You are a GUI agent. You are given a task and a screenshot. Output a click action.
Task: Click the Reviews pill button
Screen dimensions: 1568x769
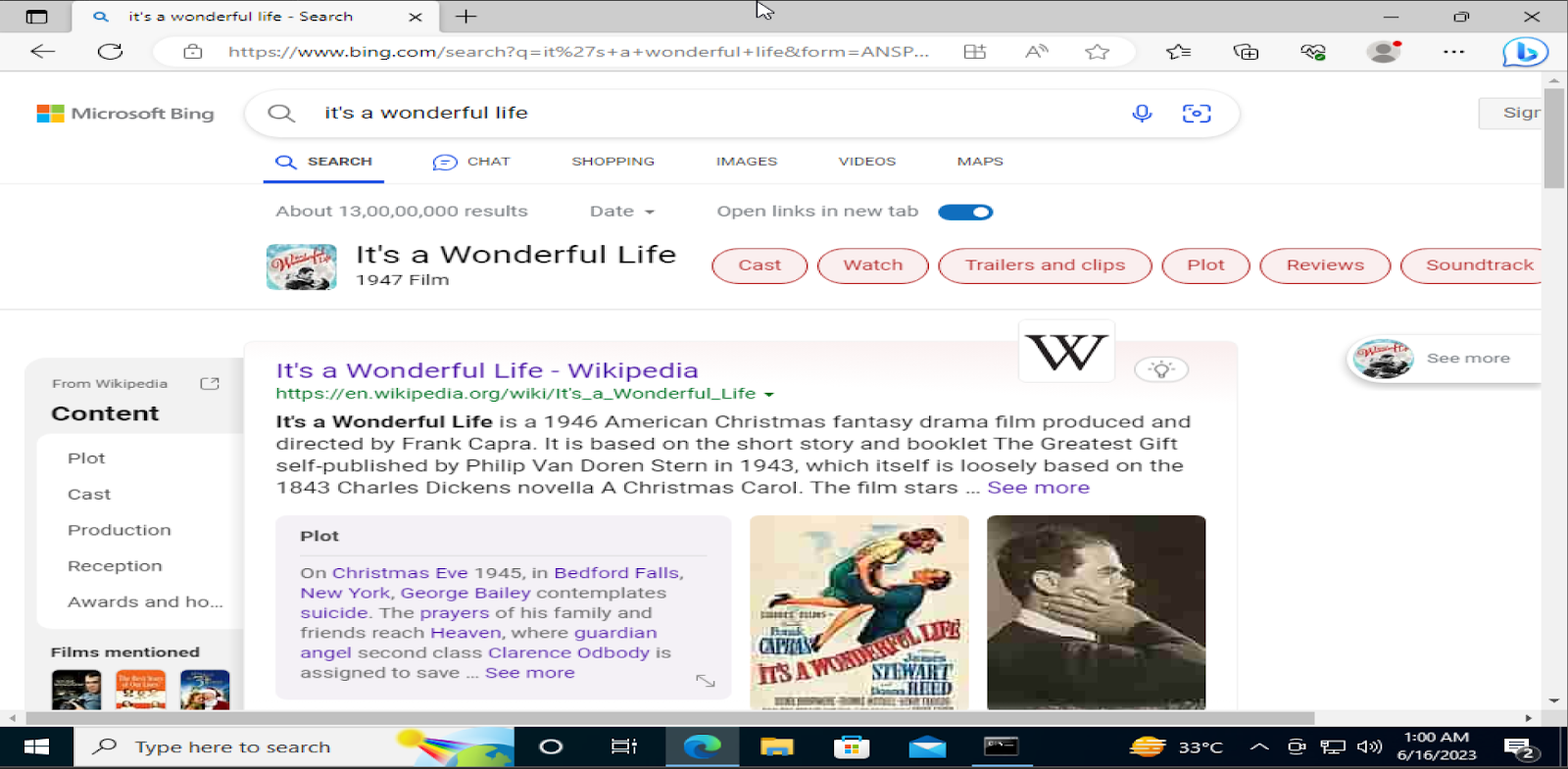(1325, 265)
